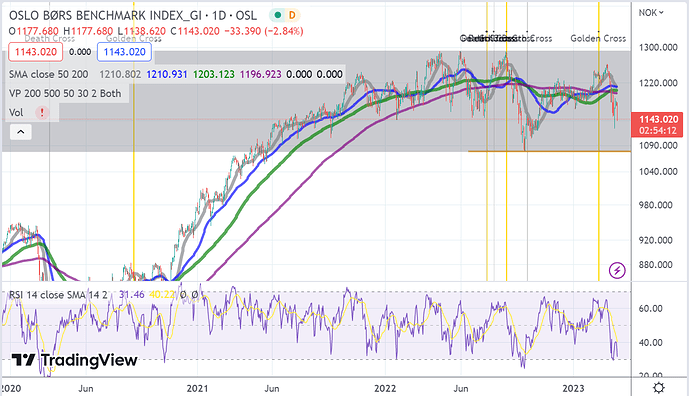The width and height of the screenshot is (689, 396).
Task: Click the 1300.000 price axis label
Action: coord(658,47)
